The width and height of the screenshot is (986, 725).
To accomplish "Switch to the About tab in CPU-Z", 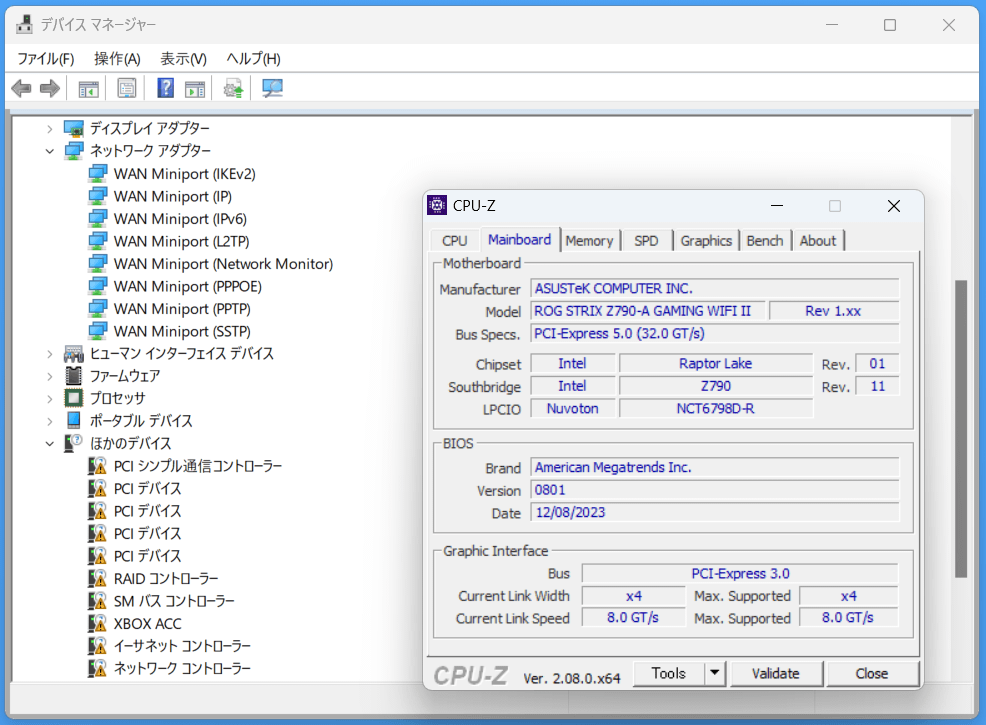I will (x=818, y=241).
